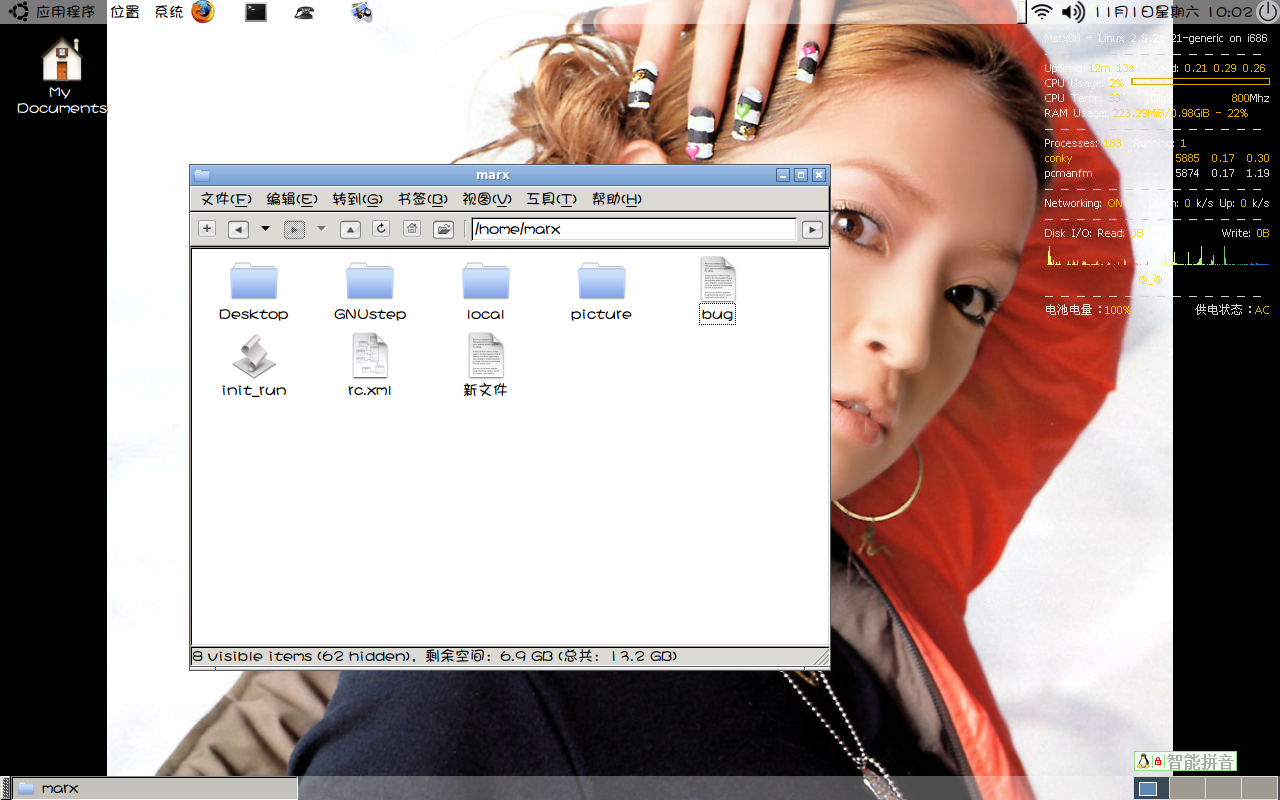Select the picture folder
The width and height of the screenshot is (1280, 800).
click(602, 291)
